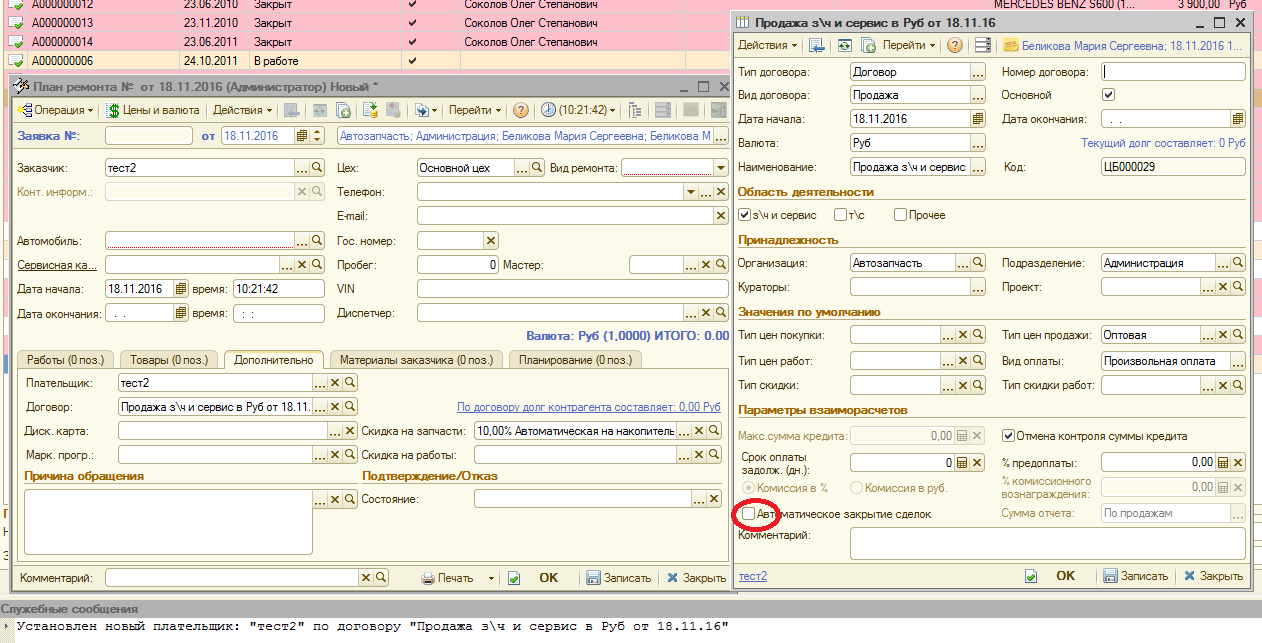
Task: Open calendar for Дата начала in План ремонта
Action: [x=181, y=288]
